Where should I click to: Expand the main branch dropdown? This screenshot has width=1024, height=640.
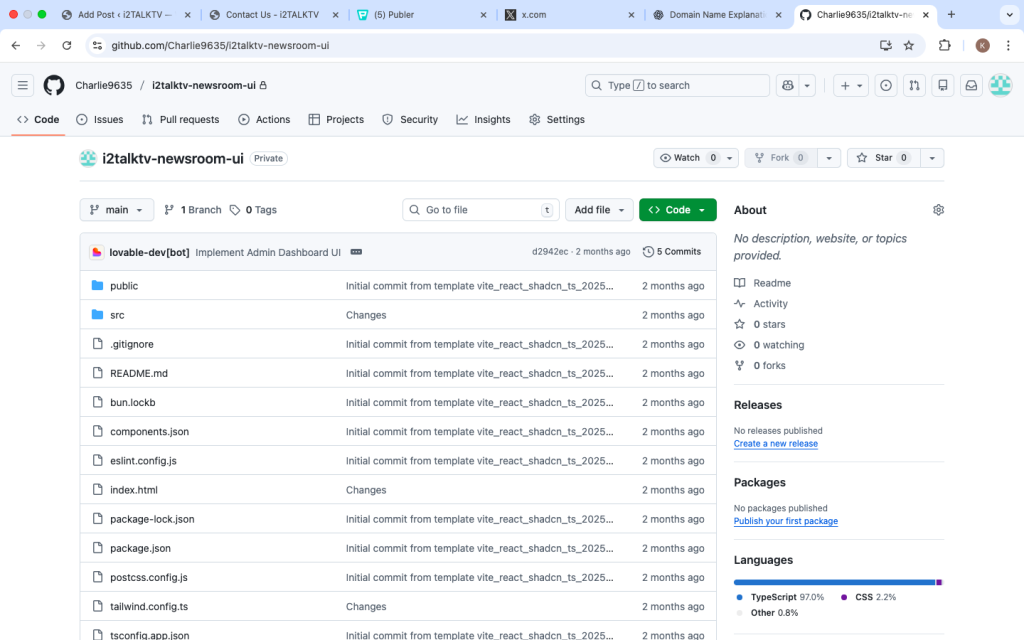117,210
